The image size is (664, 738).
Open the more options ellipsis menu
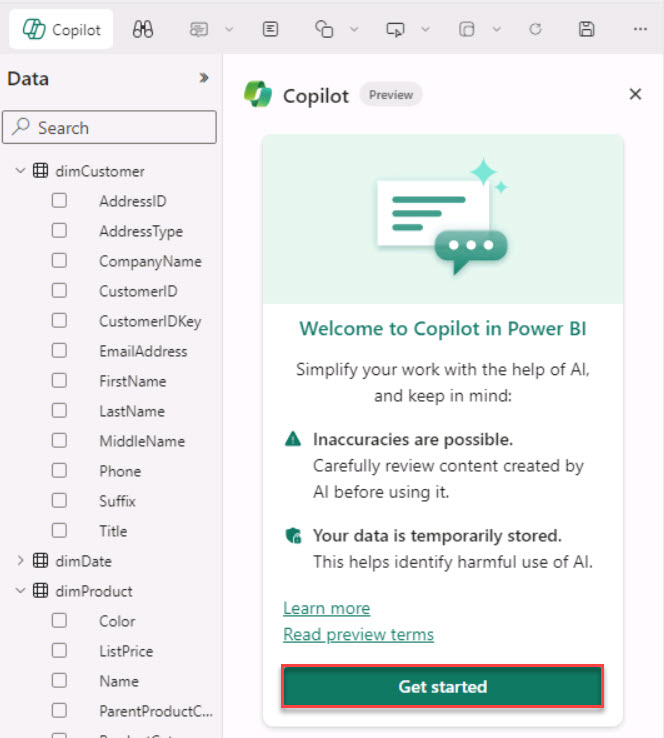click(x=641, y=29)
